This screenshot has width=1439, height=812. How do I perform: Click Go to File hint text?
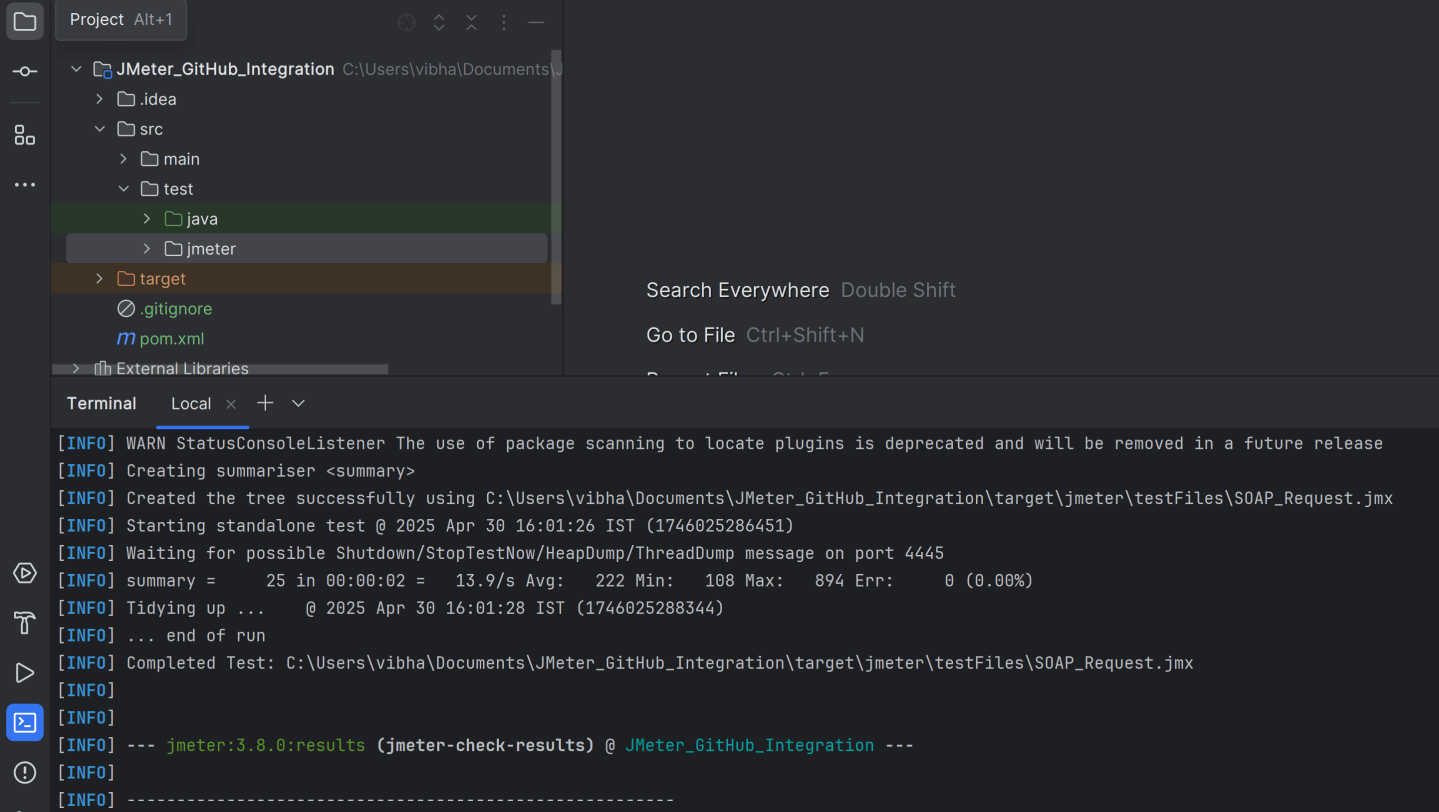[690, 335]
